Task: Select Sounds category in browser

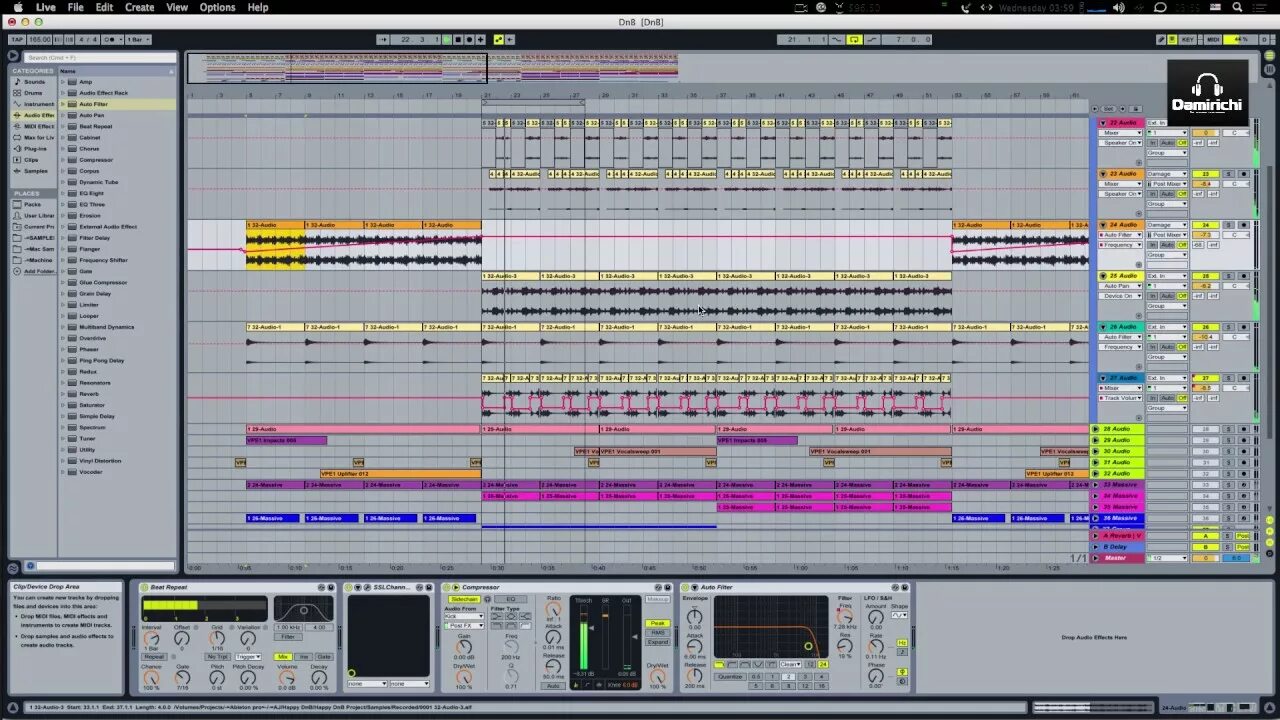Action: point(35,82)
